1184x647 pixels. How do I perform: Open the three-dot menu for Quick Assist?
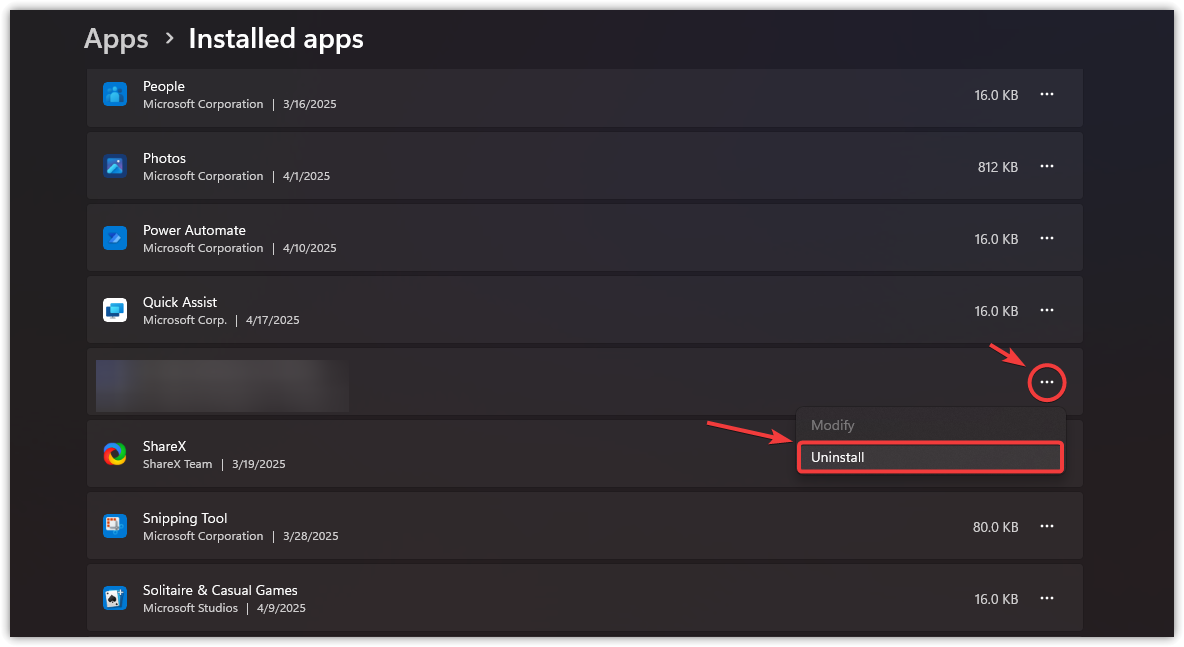1047,310
